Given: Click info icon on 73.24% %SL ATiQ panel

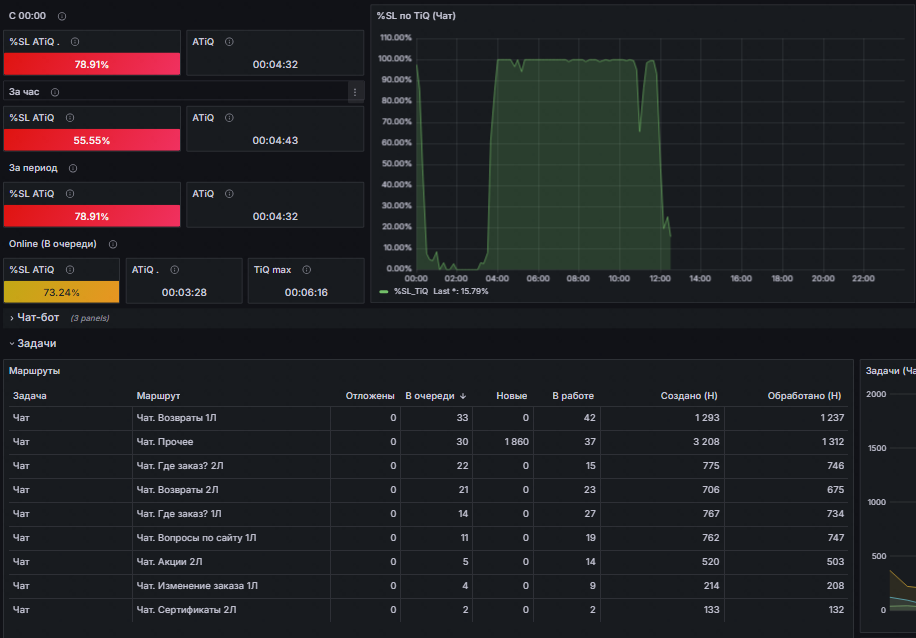Looking at the screenshot, I should coord(70,270).
